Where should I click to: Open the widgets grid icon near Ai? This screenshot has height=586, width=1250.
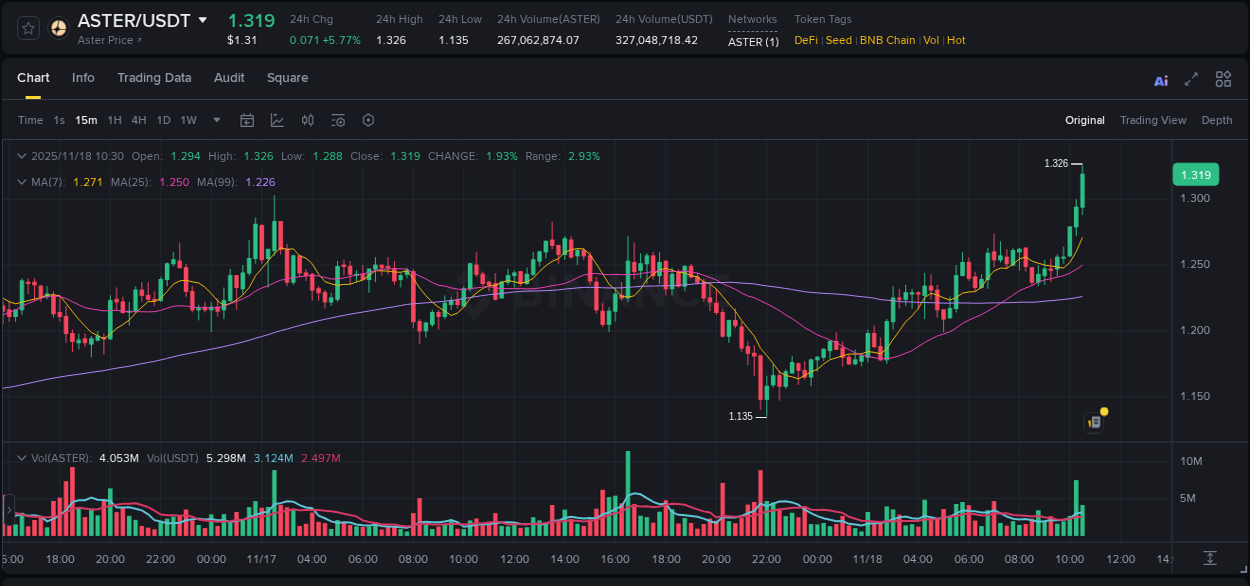pos(1222,79)
